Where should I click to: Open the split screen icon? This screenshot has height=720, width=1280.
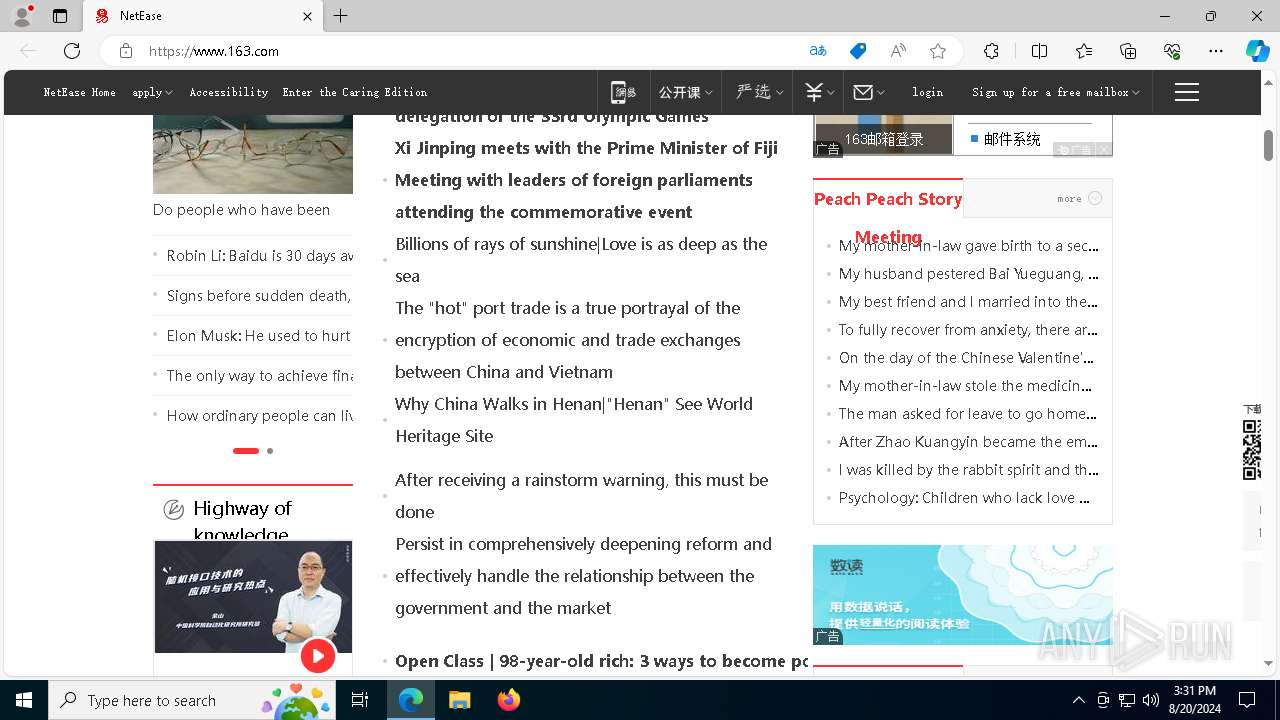[1039, 51]
